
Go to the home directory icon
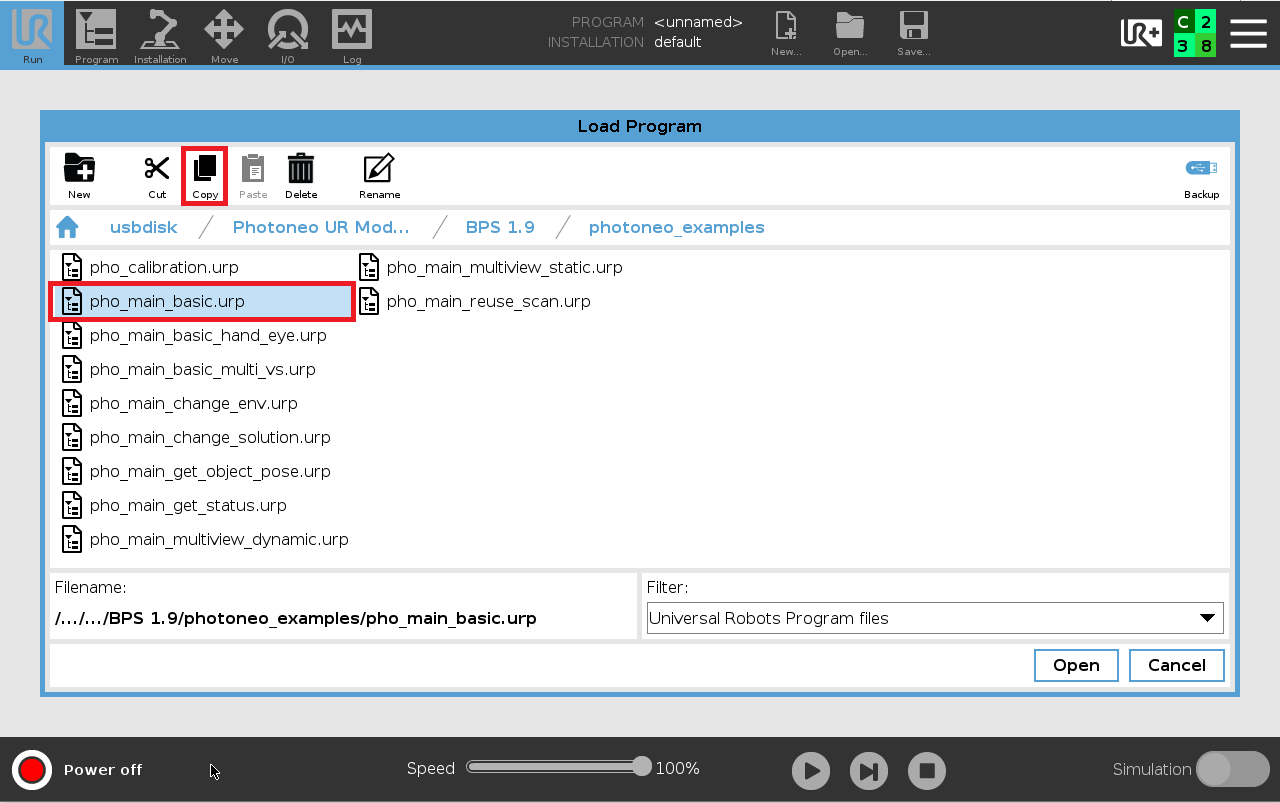click(67, 227)
